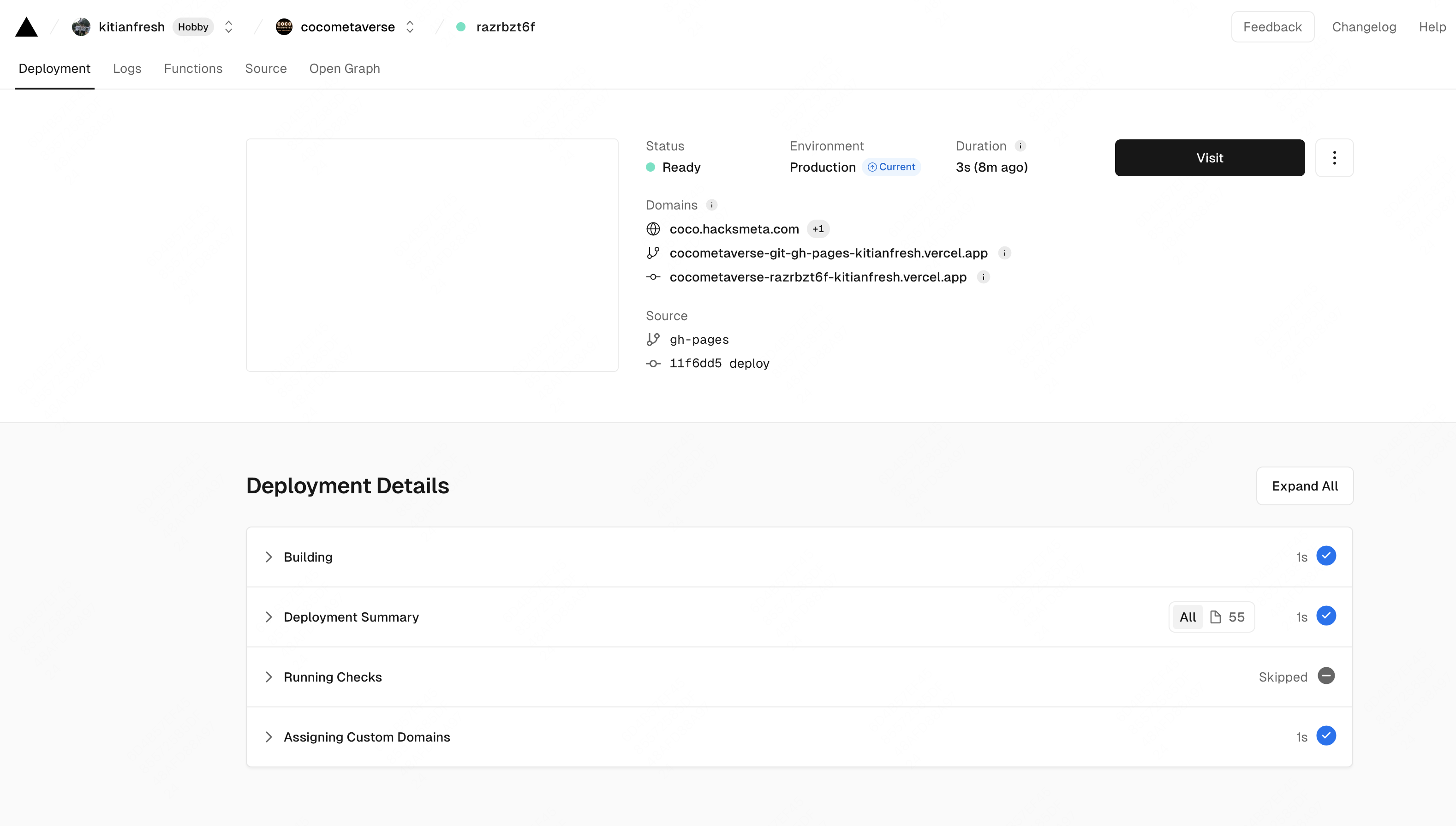Click the cocometaverse project name breadcrumb
Screen dimensions: 1456x826
348,27
